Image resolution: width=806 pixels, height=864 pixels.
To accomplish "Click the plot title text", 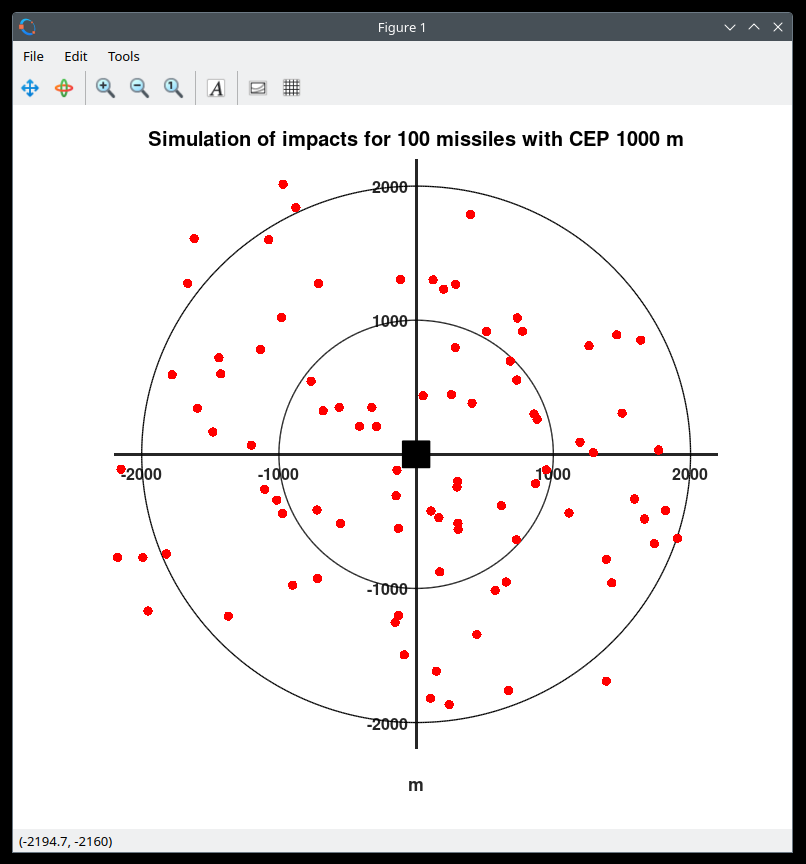I will 415,139.
